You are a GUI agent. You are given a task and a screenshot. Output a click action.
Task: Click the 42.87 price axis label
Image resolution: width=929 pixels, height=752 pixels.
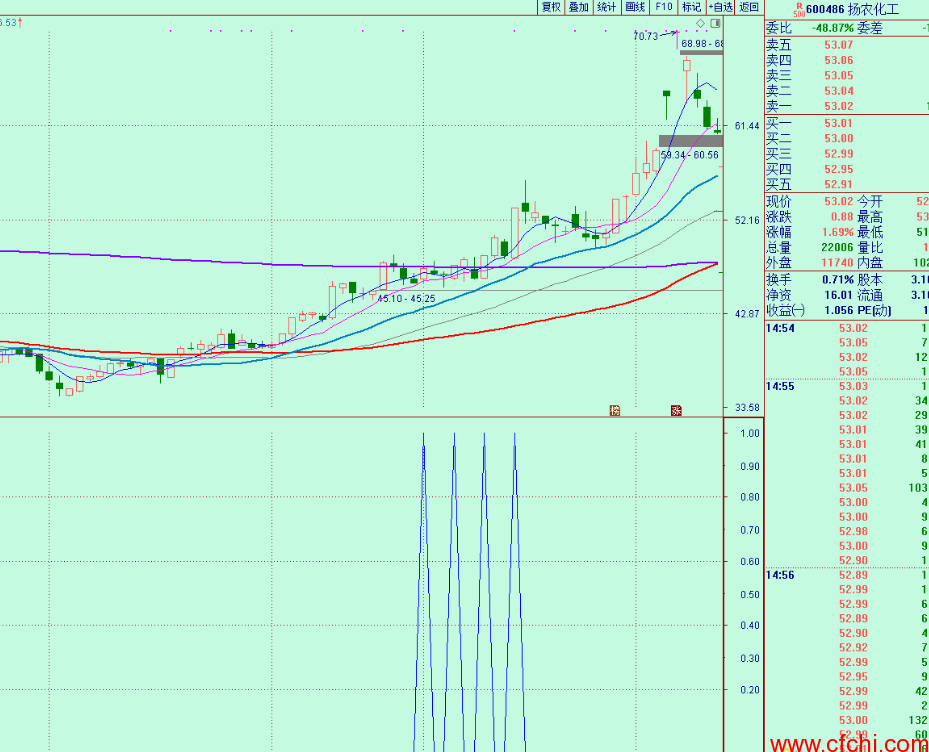point(747,314)
